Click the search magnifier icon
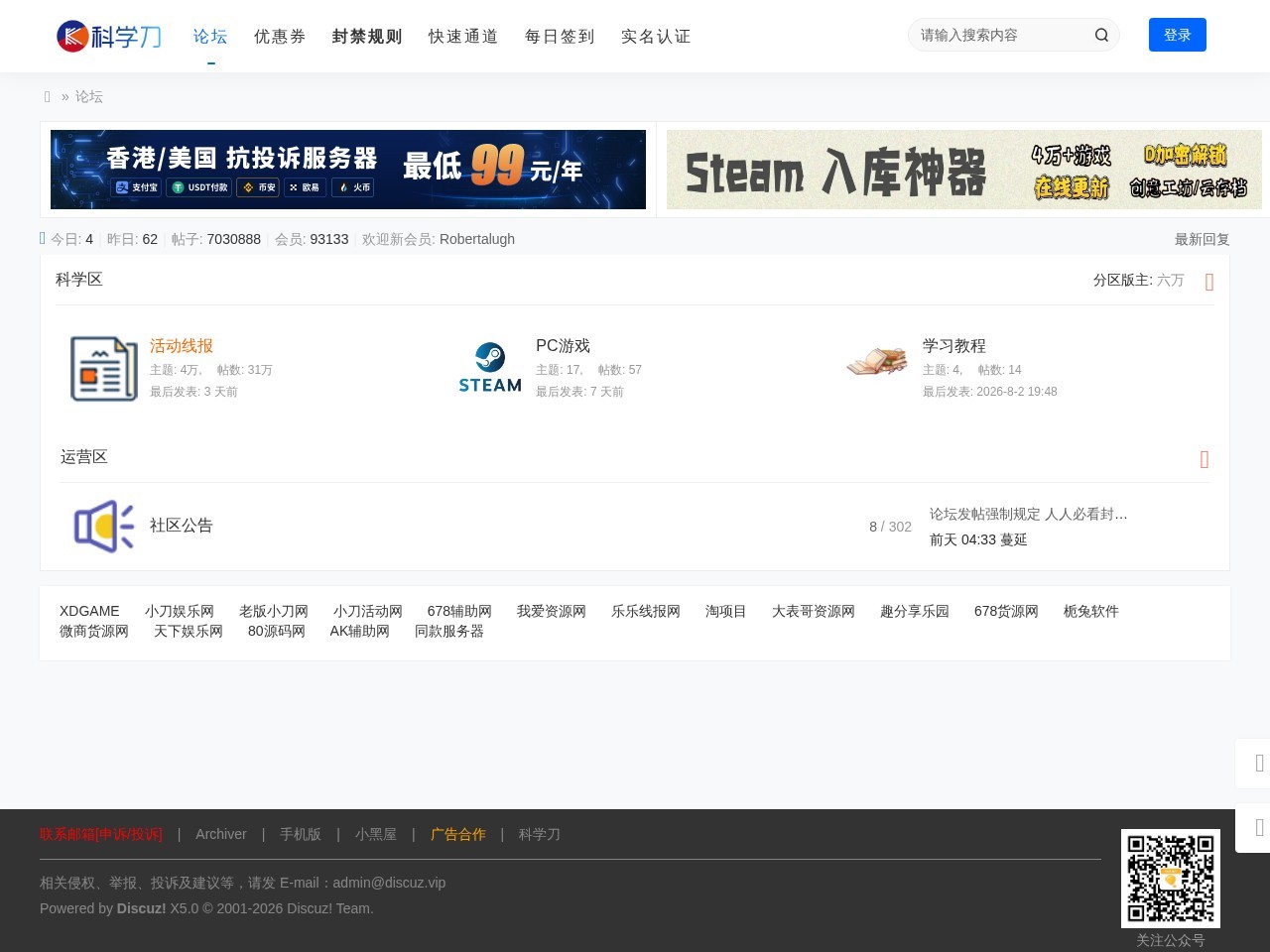The height and width of the screenshot is (952, 1270). click(1101, 35)
